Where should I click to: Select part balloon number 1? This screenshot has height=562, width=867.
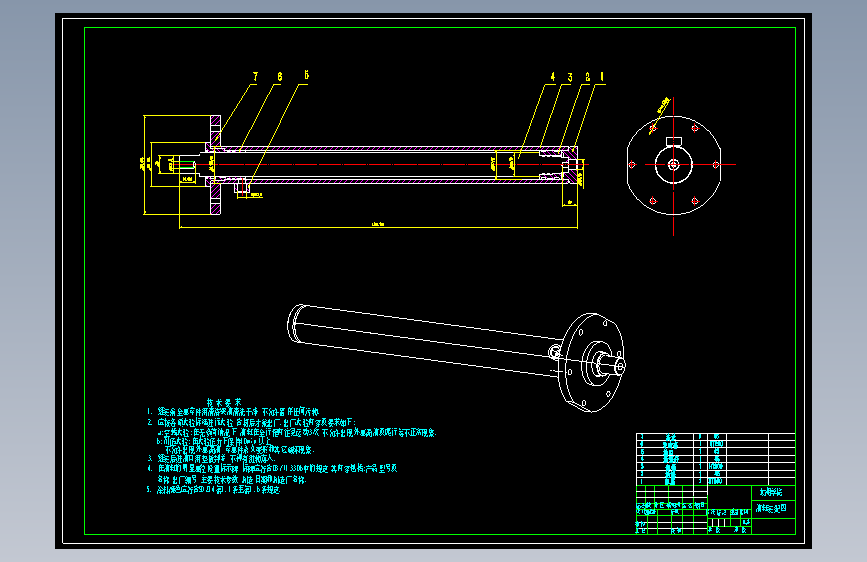(x=602, y=77)
